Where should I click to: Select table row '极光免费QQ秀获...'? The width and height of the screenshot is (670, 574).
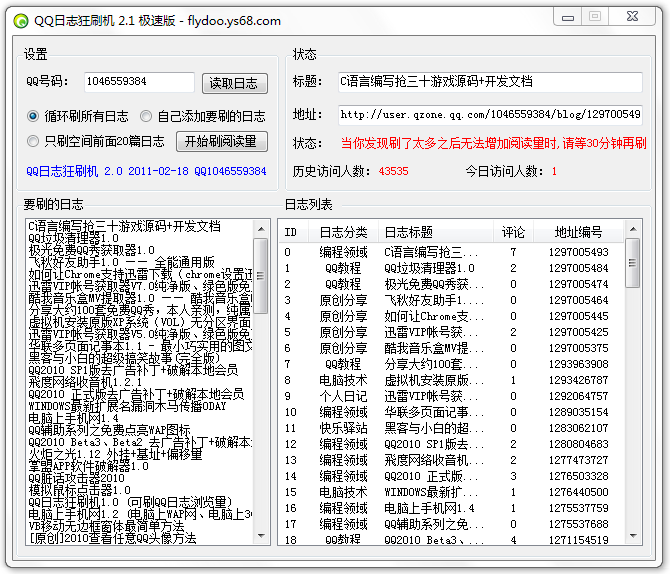coord(451,284)
